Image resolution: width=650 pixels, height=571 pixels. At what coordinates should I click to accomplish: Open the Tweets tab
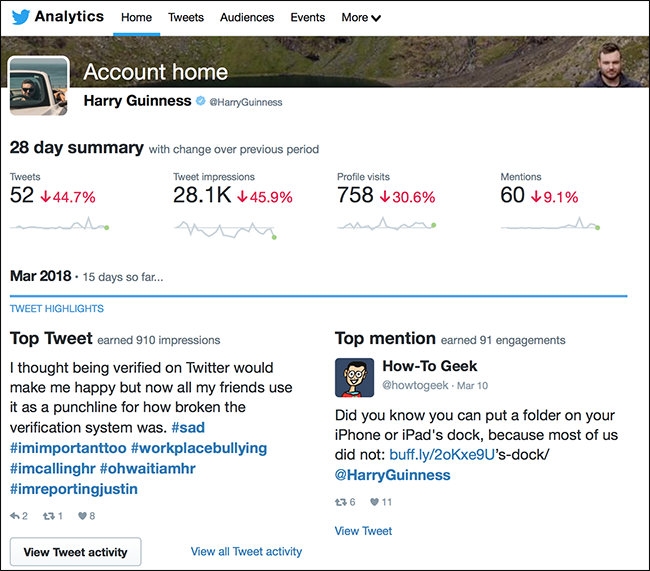pos(186,17)
